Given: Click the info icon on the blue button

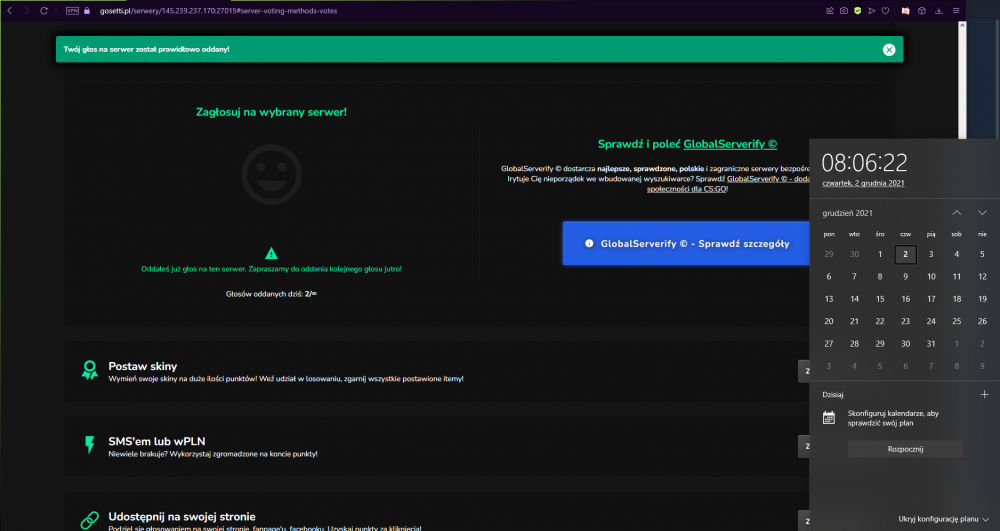Looking at the screenshot, I should click(x=589, y=244).
